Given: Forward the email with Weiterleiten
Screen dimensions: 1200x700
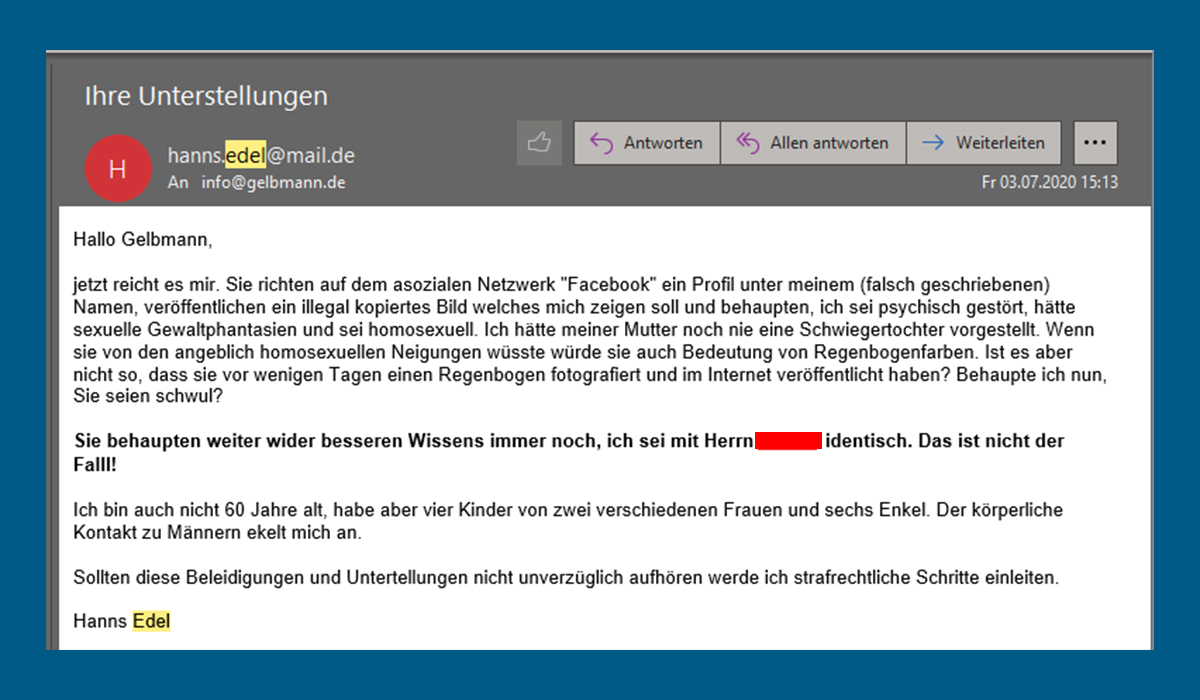Looking at the screenshot, I should tap(983, 143).
